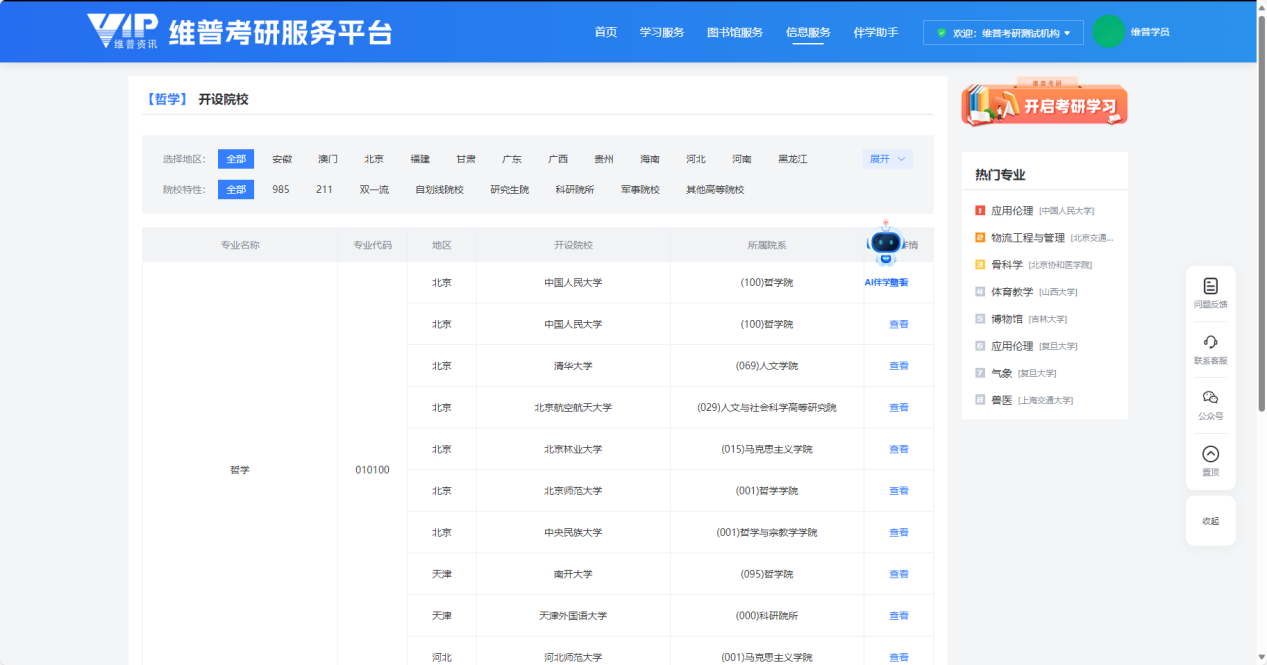Screen dimensions: 1267x665
Task: Select 双一流 in school characteristics
Action: (374, 189)
